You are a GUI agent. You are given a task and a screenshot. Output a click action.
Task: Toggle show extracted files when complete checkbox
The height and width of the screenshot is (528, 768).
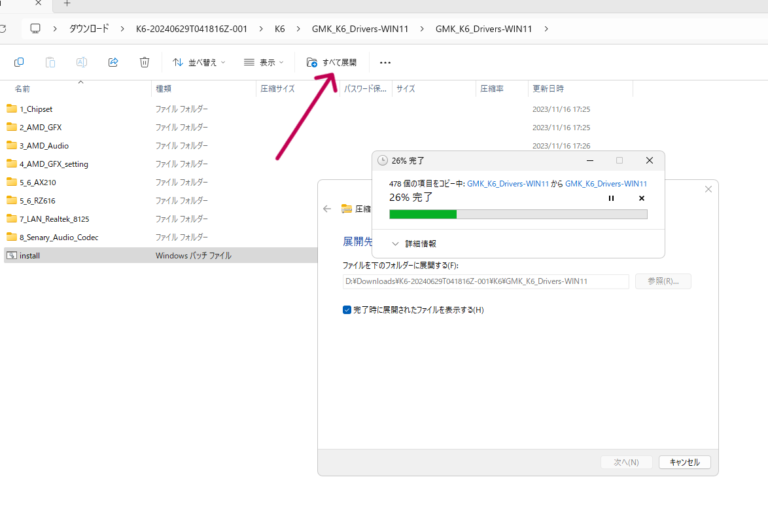(x=347, y=310)
